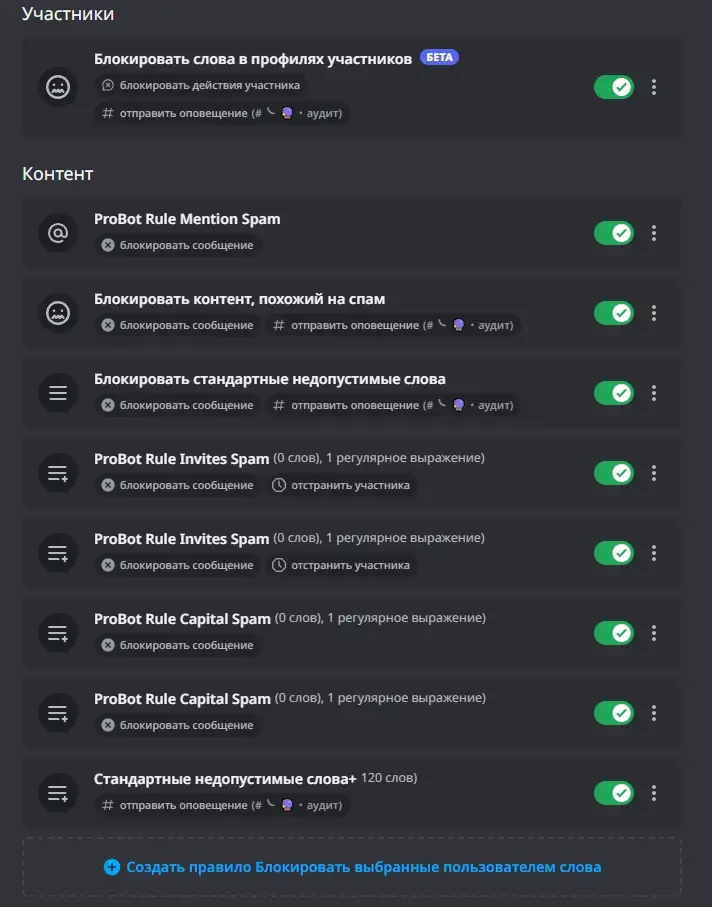Screen dimensions: 712x907
Task: Toggle off the profile word blocking rule
Action: coord(614,87)
